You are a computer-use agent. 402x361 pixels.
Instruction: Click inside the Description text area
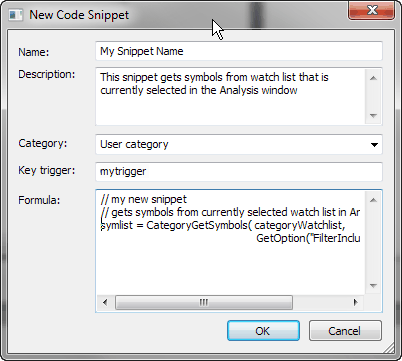(x=231, y=96)
